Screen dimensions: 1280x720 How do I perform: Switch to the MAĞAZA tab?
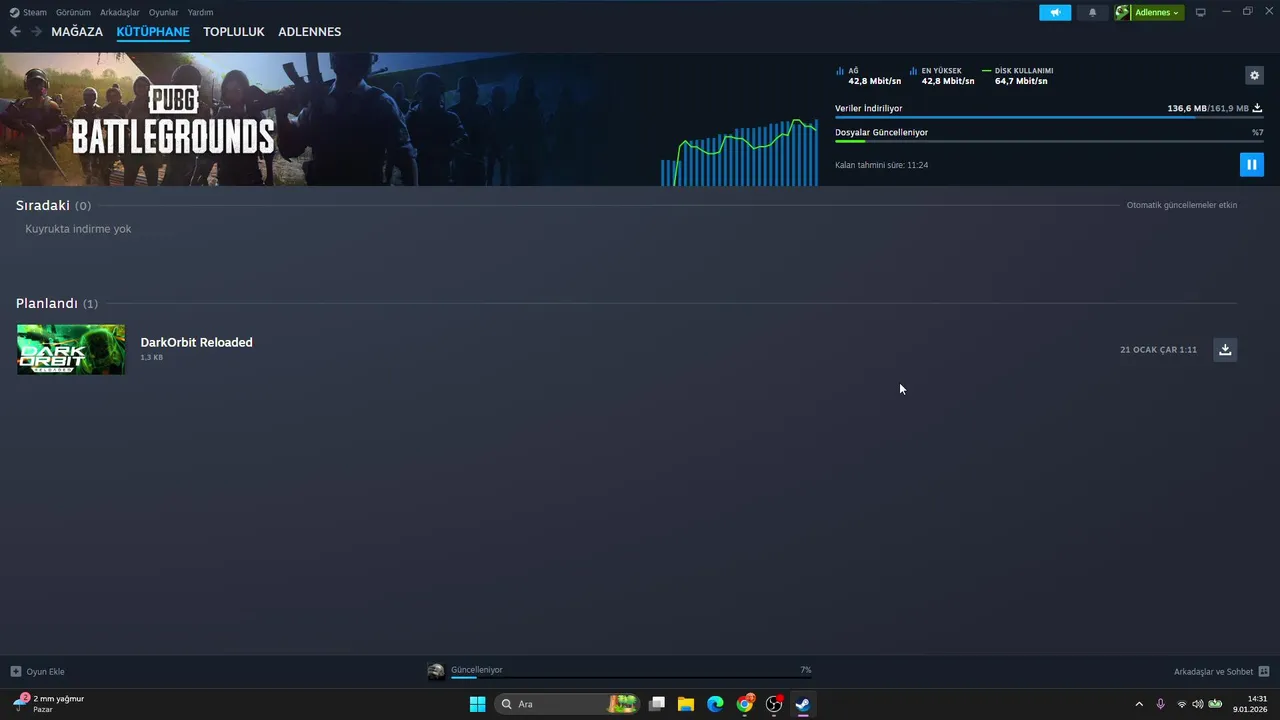77,32
